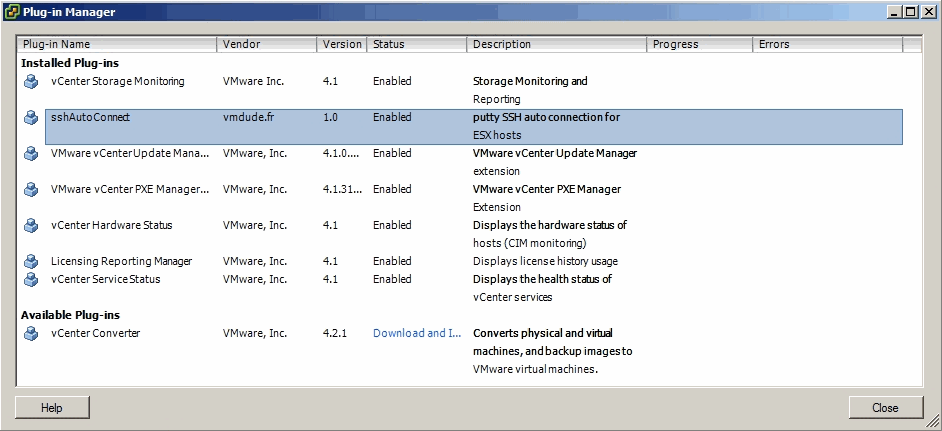Select the vCenter Storage Monitoring name
942x431 pixels.
click(x=118, y=81)
